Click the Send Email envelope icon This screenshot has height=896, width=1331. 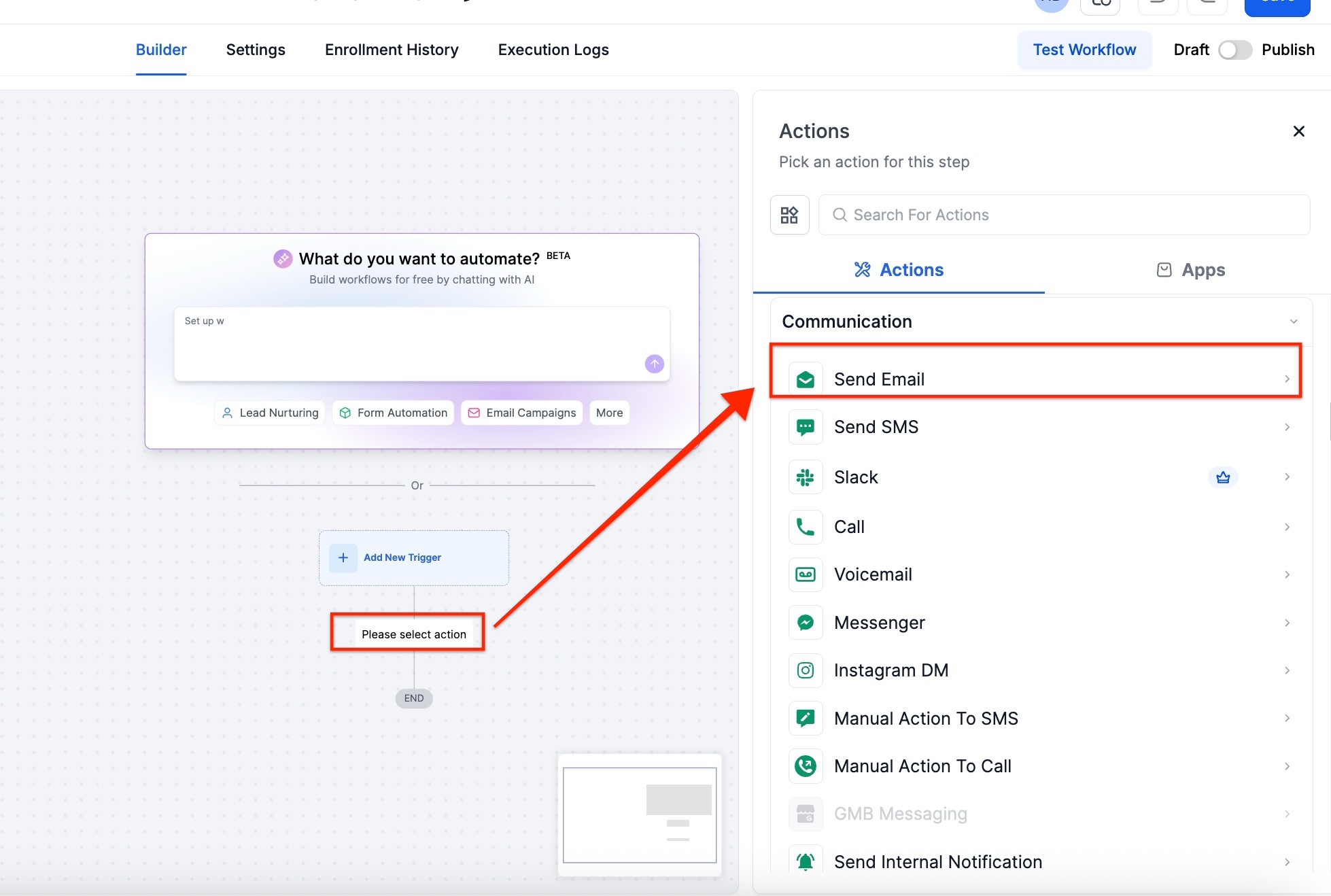(x=806, y=379)
